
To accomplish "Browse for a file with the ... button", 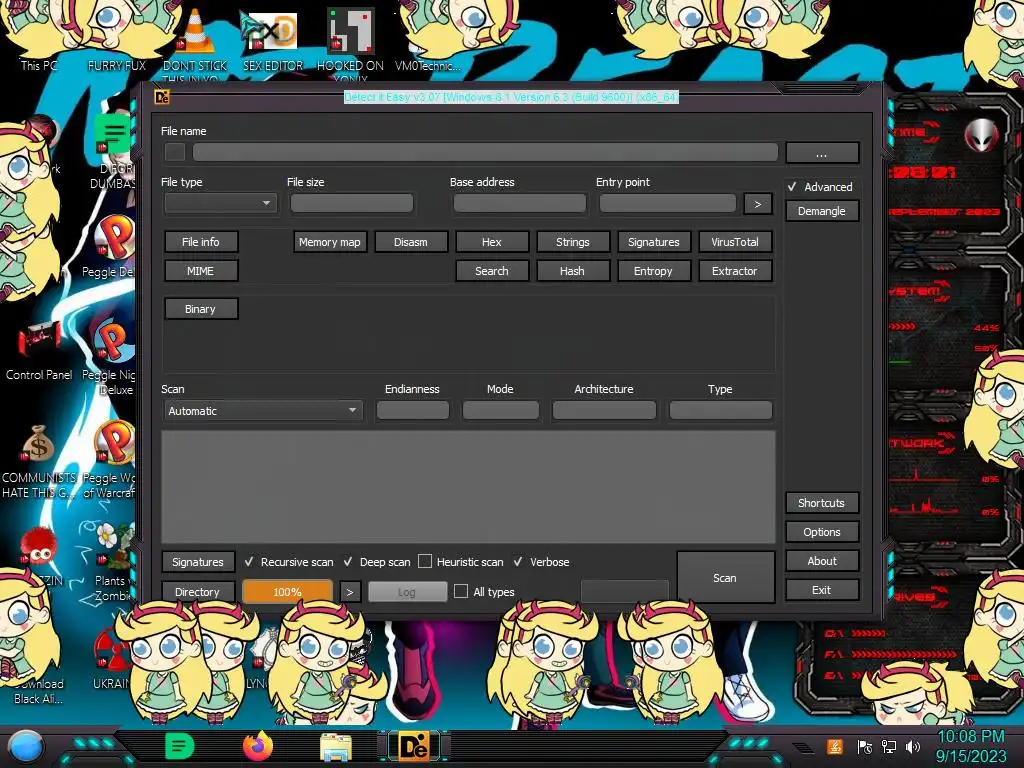I will (x=822, y=153).
